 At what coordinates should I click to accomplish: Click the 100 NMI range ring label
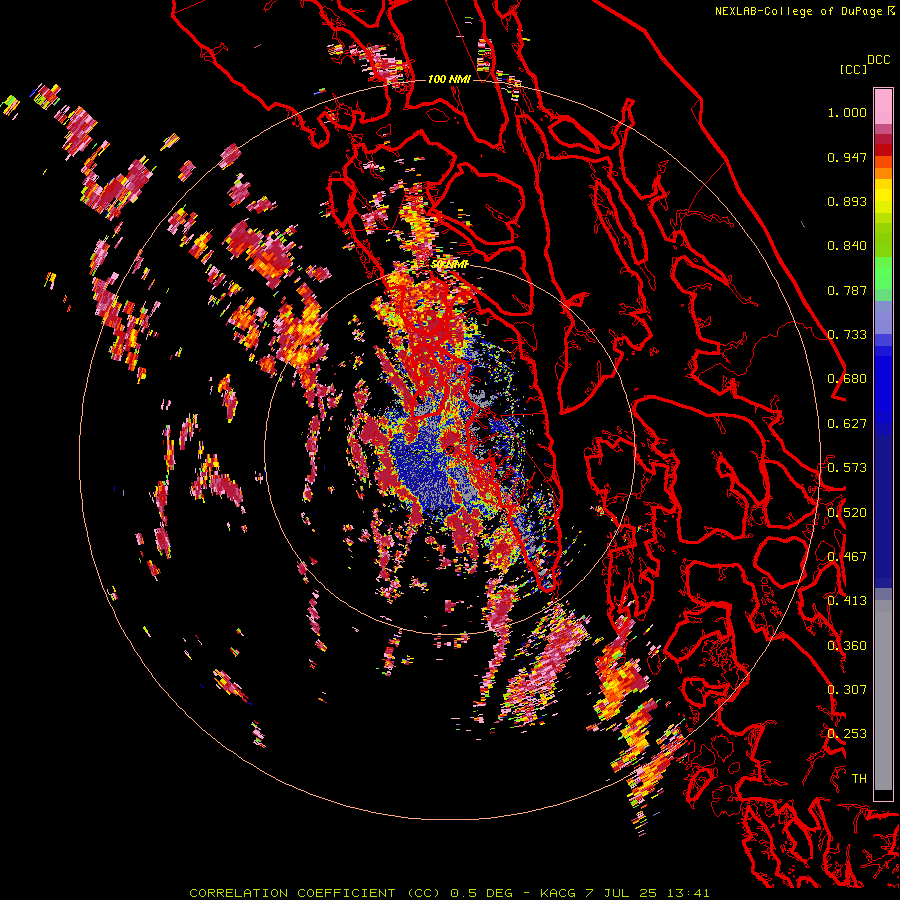[x=449, y=79]
